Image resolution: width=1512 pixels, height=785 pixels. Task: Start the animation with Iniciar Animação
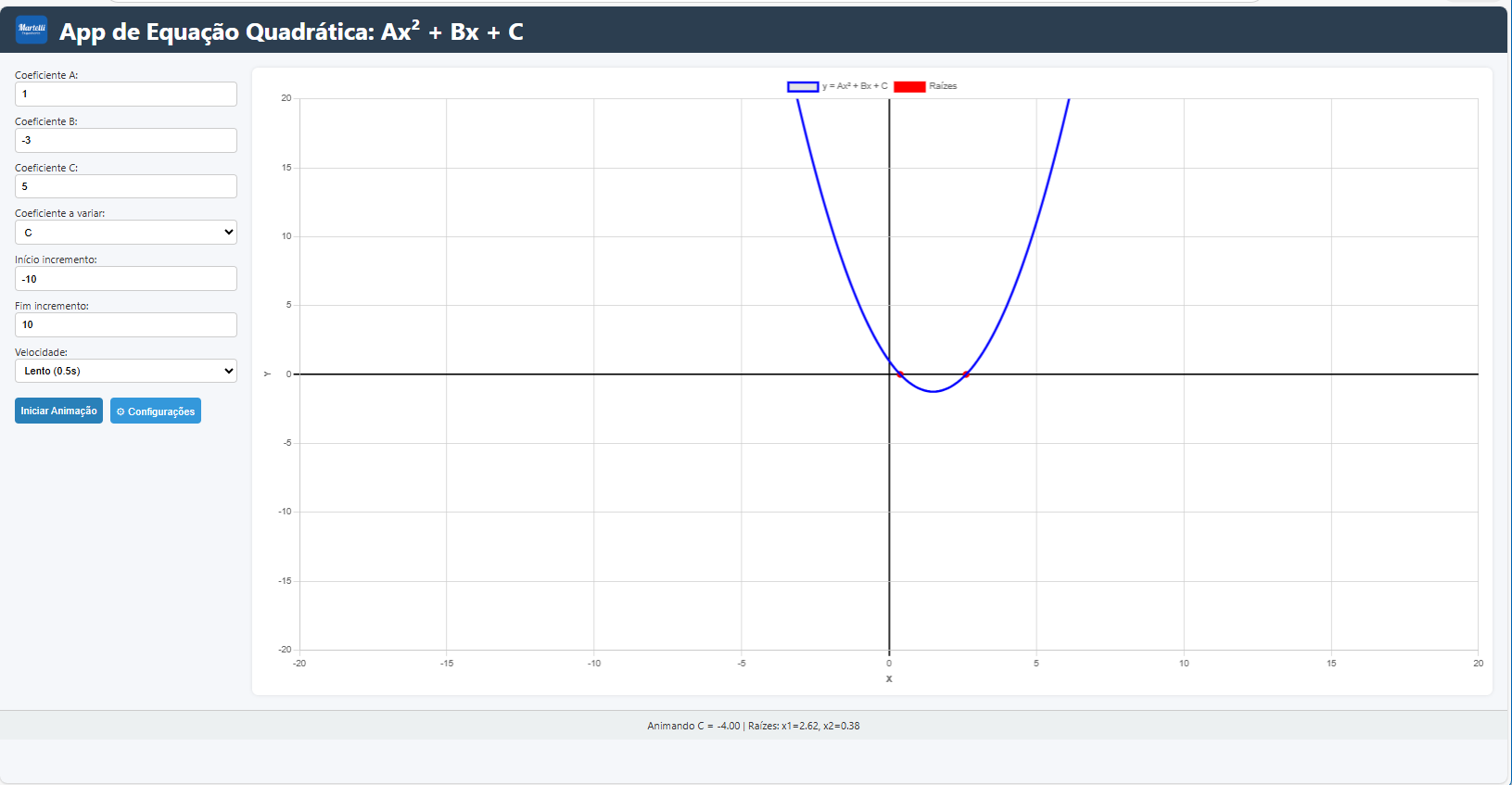point(58,411)
